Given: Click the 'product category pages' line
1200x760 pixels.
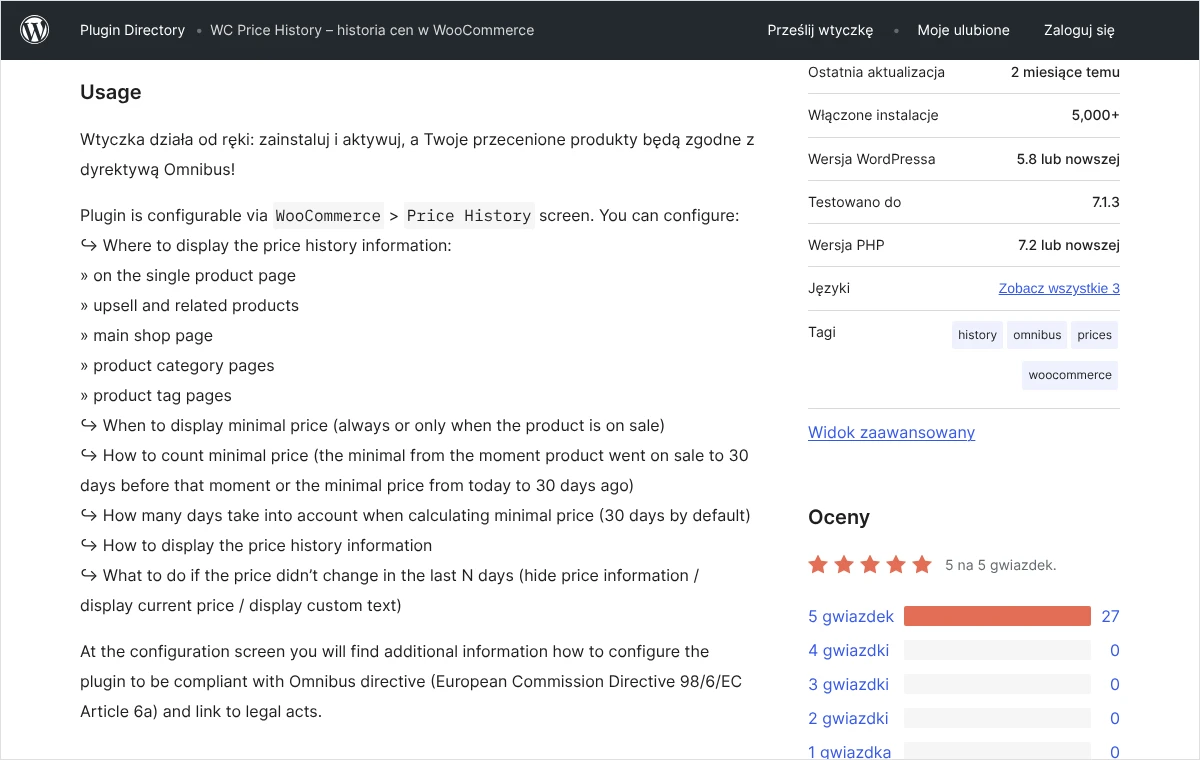Looking at the screenshot, I should pyautogui.click(x=177, y=366).
